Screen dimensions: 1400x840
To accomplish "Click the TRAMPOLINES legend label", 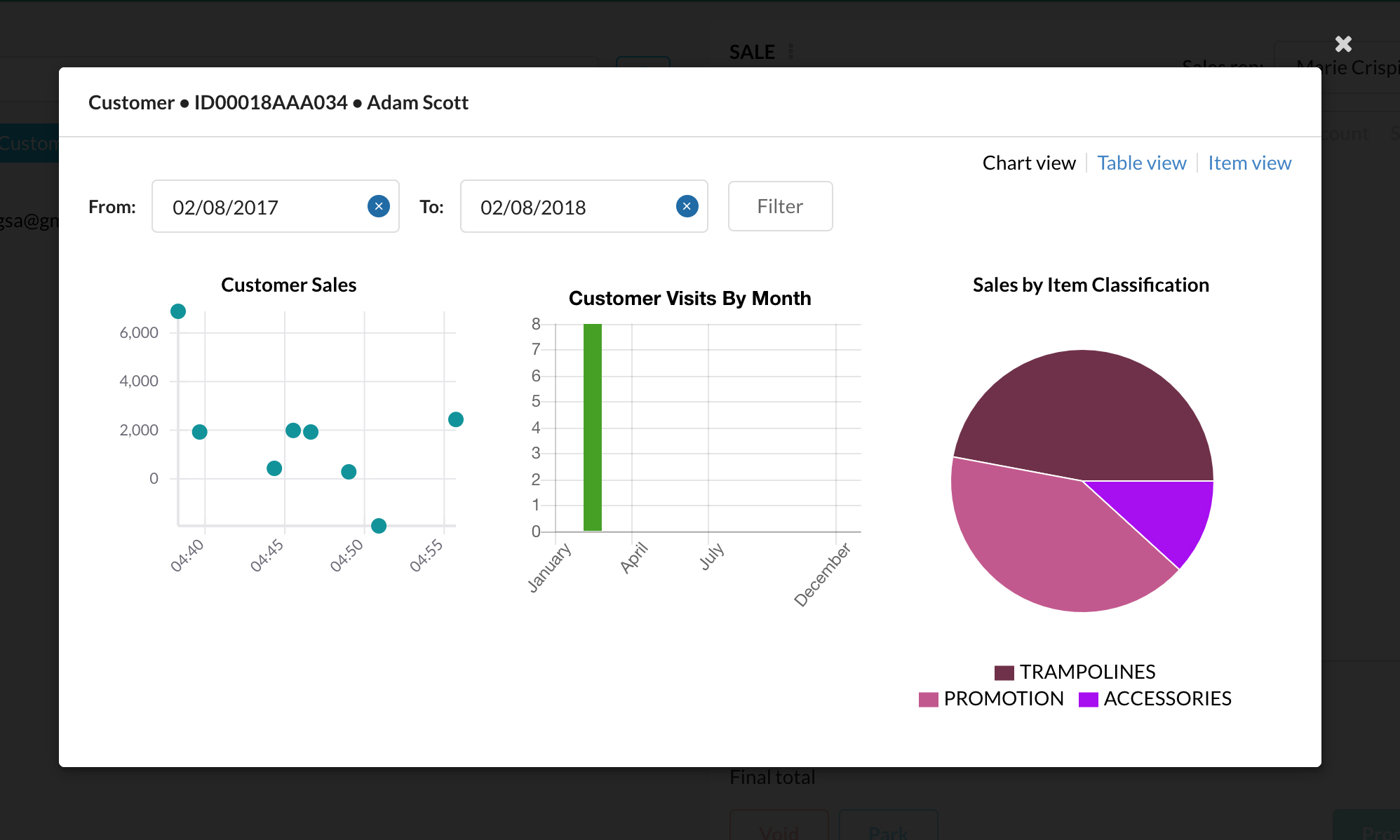I will tap(1088, 672).
